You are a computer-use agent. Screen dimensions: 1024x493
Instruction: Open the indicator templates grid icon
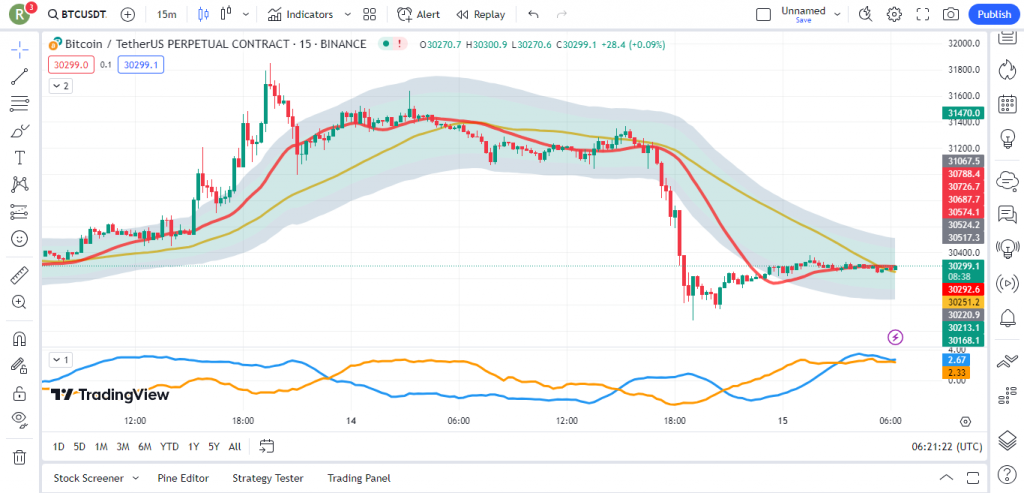coord(370,14)
